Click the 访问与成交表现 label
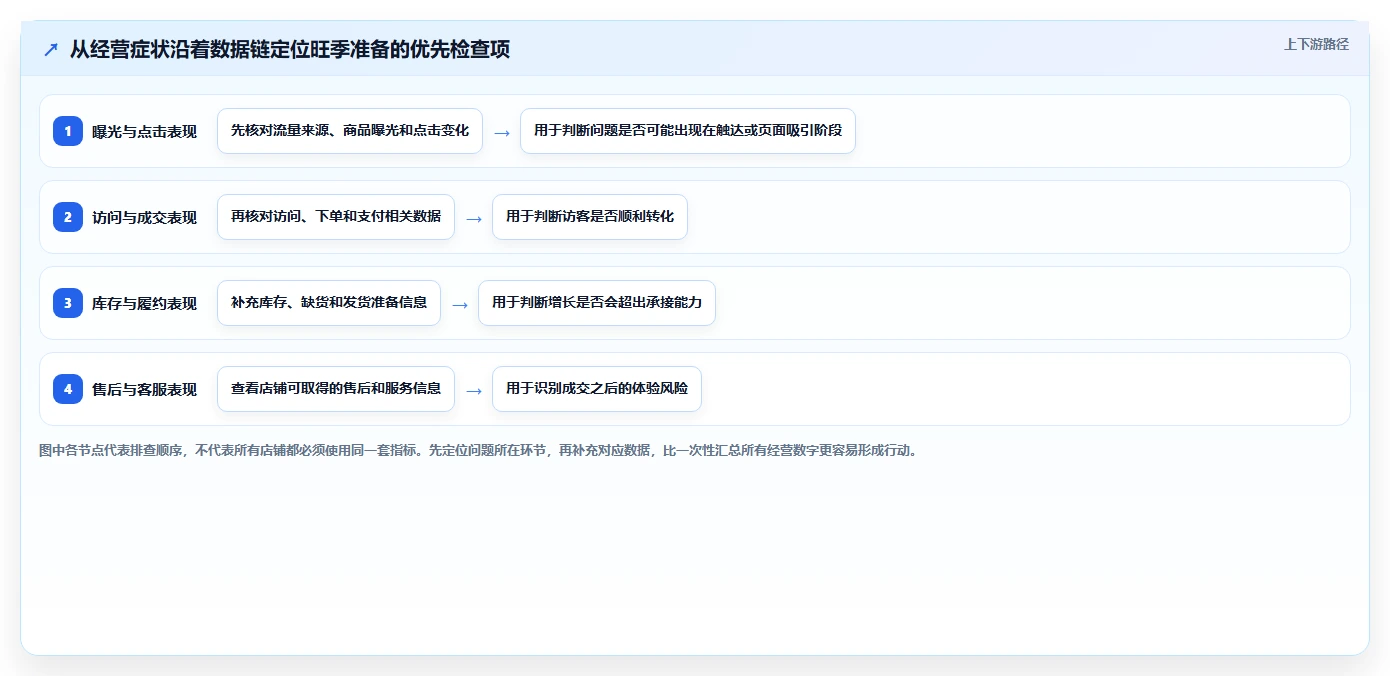Viewport: 1390px width, 676px height. 144,217
